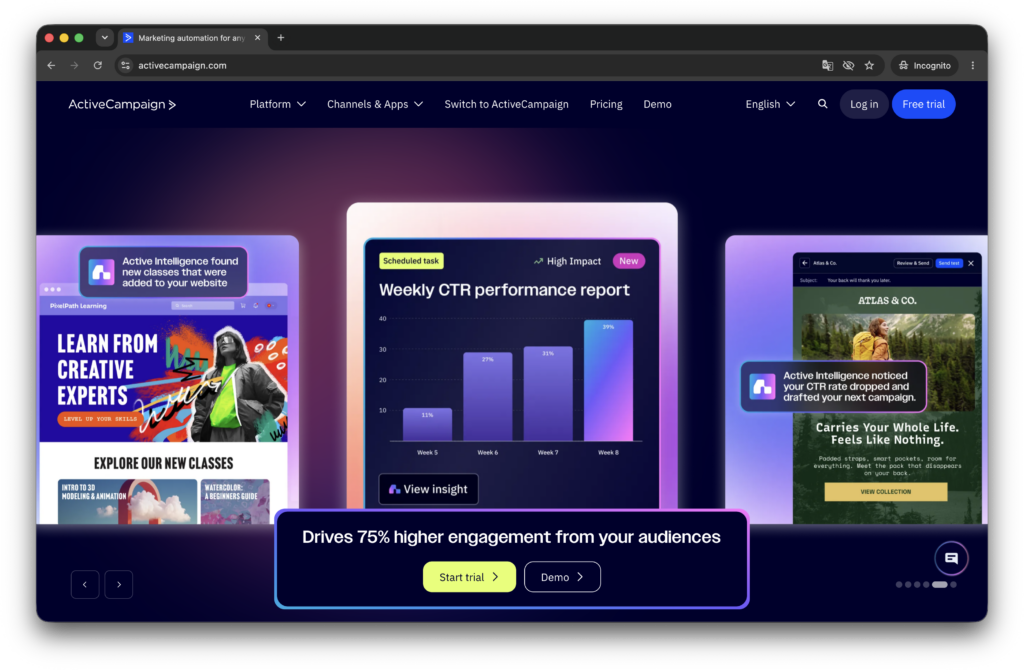
Task: Click the Drives 75% higher engagement headline
Action: point(511,537)
